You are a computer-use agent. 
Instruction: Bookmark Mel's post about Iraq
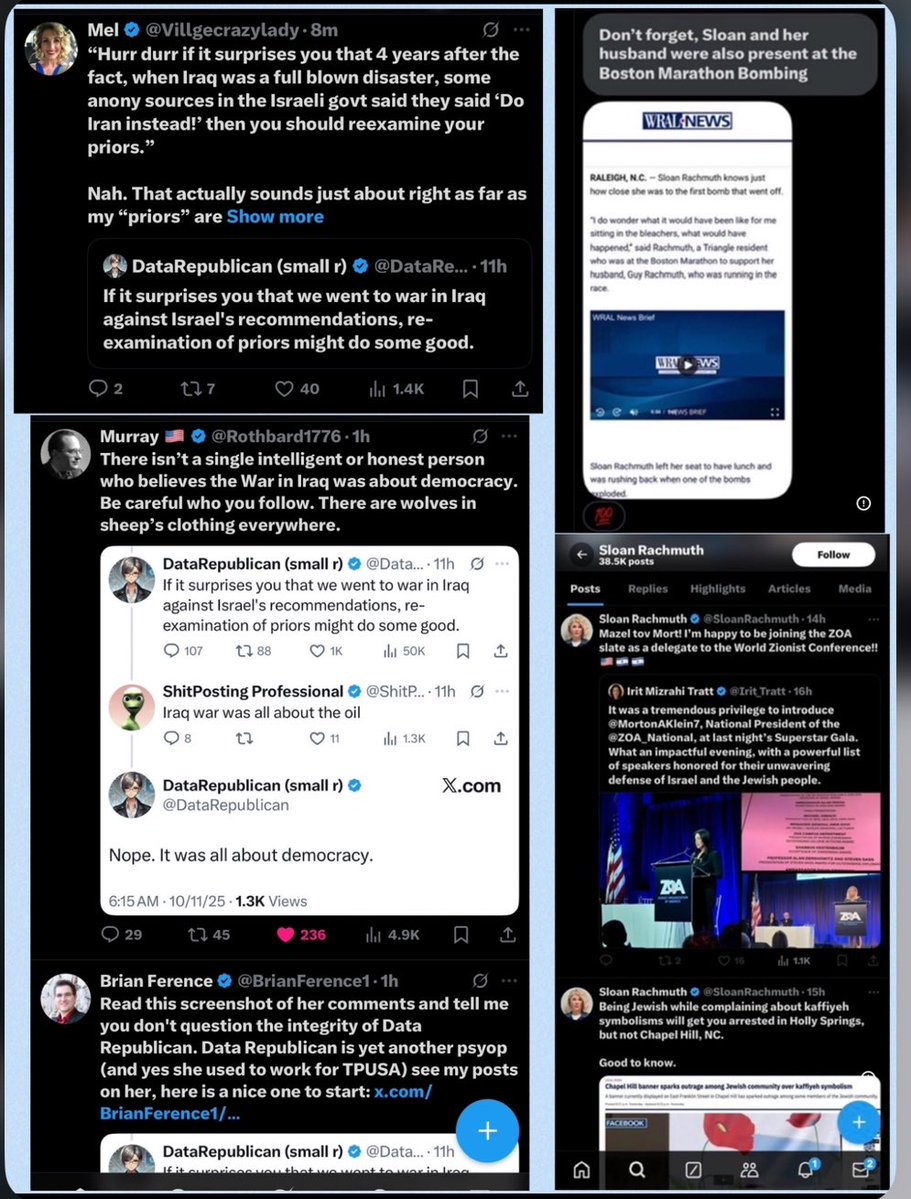pos(470,389)
